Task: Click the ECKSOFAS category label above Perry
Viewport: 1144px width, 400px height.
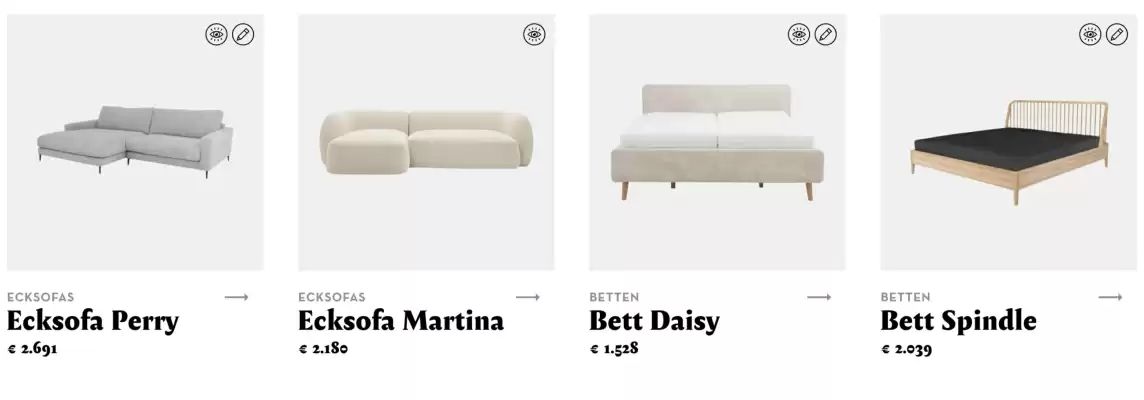Action: tap(41, 297)
